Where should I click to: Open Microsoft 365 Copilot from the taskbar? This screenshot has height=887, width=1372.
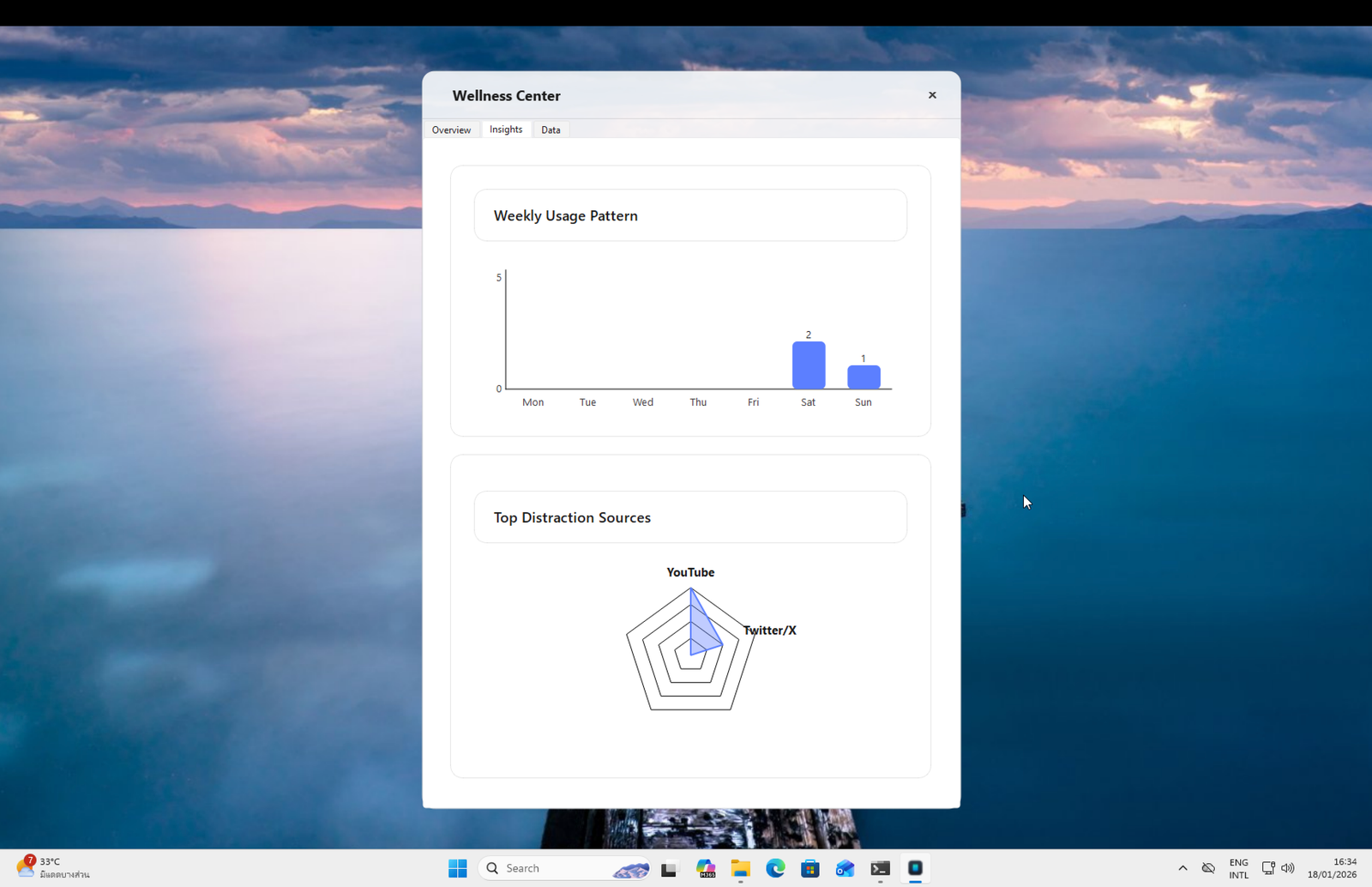706,868
